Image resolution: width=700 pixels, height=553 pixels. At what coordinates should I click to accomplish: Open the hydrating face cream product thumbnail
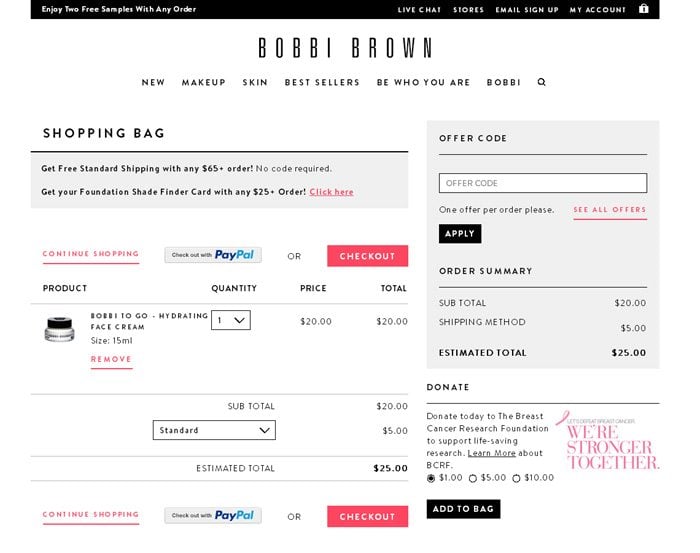(60, 329)
